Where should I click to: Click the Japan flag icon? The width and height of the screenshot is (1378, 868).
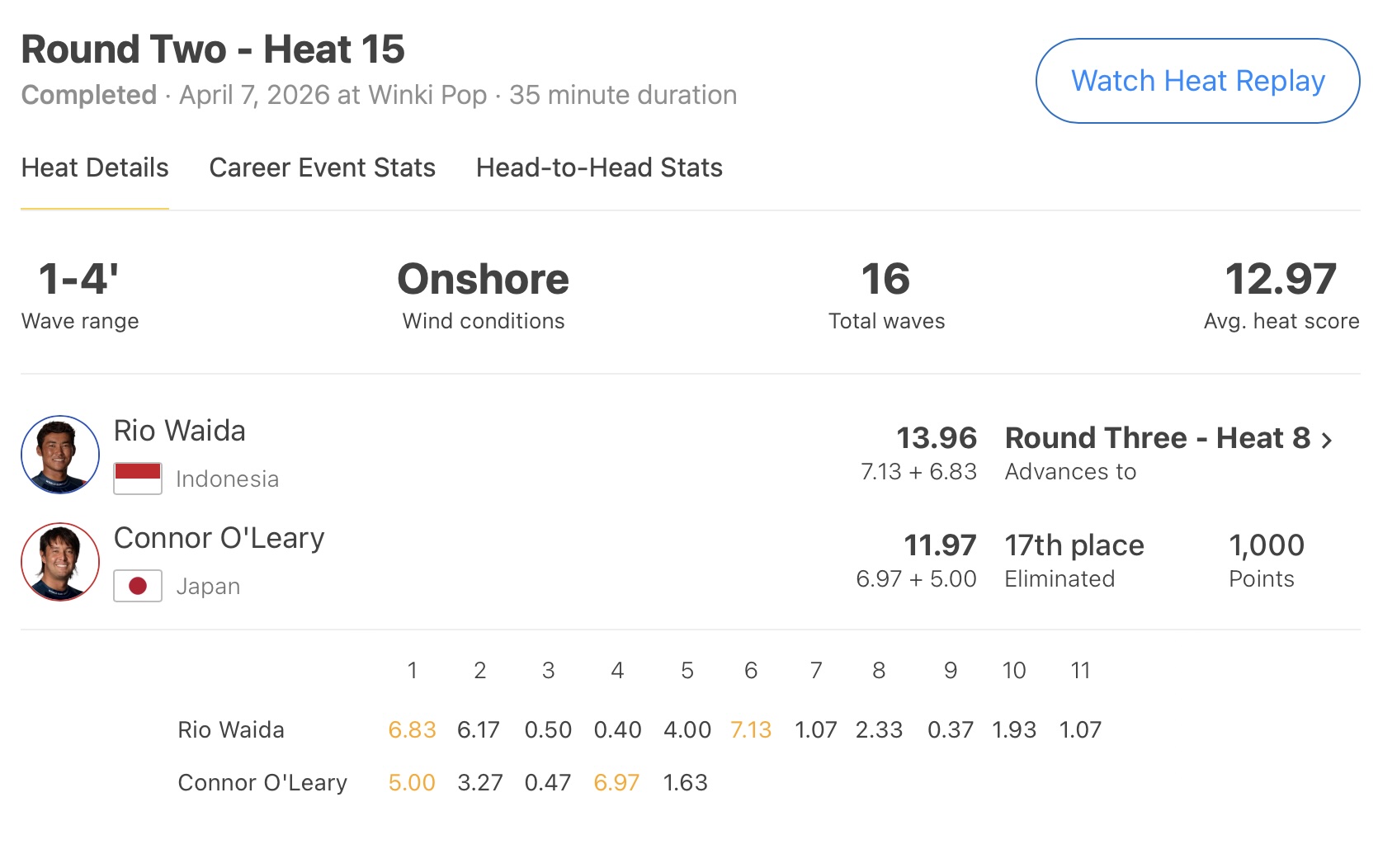138,586
